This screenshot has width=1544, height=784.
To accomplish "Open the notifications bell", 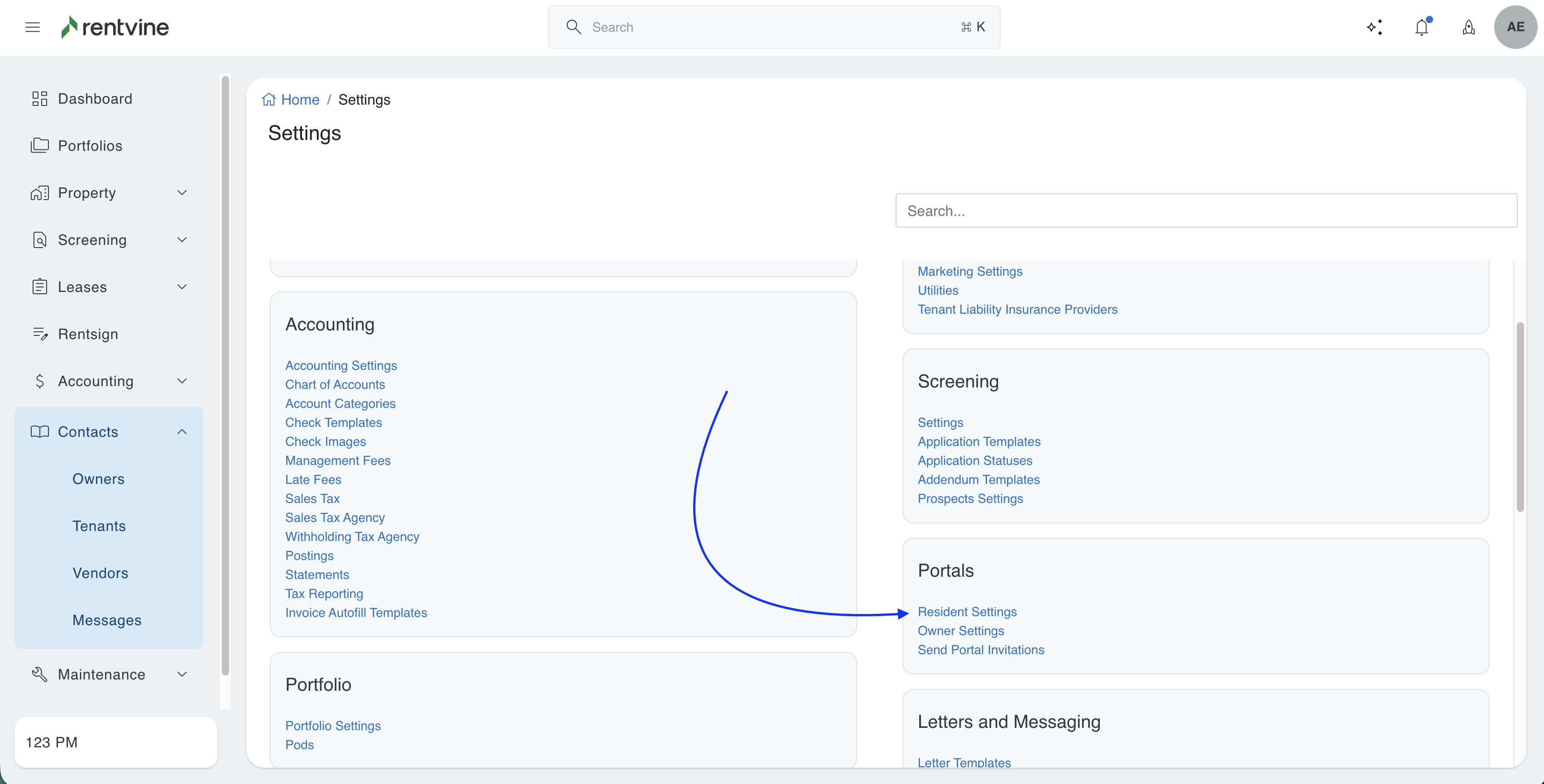I will [x=1421, y=27].
